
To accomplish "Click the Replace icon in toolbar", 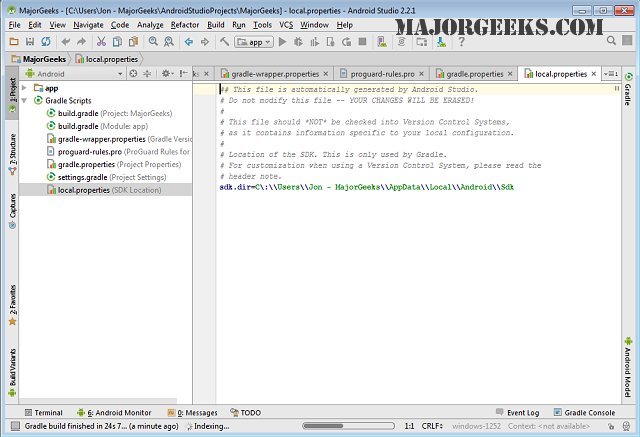I will 169,42.
